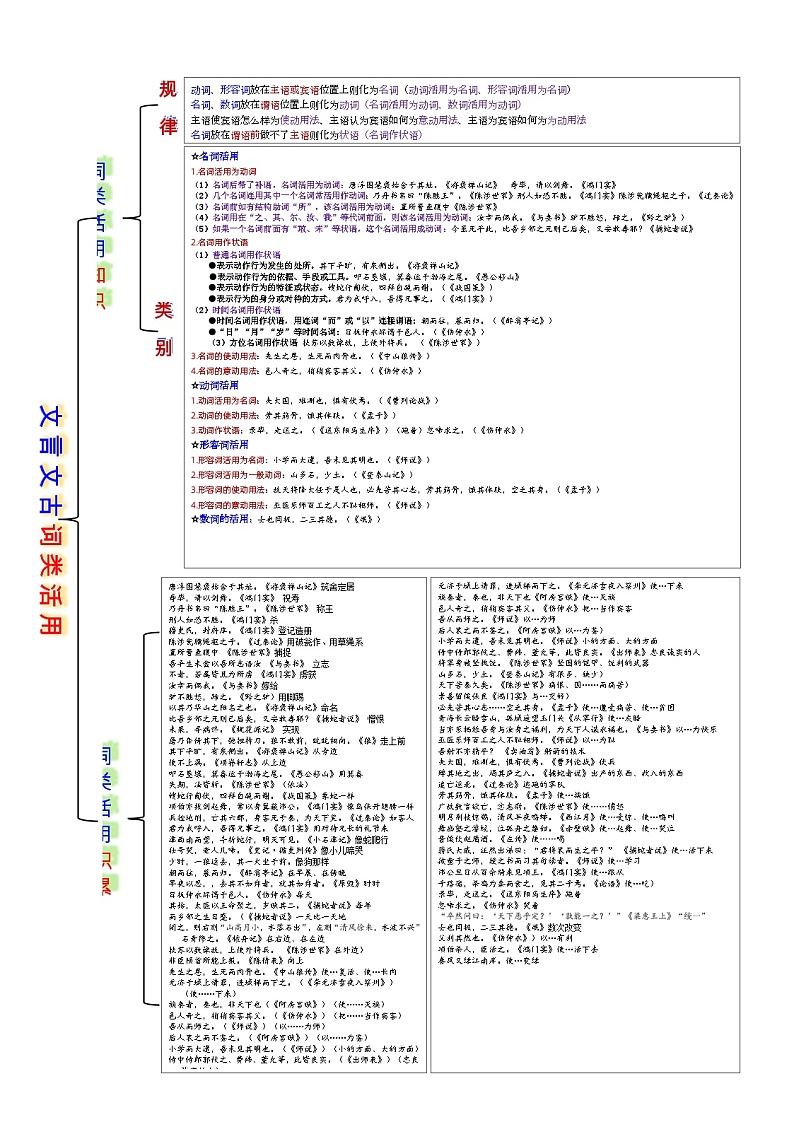Screen dimensions: 794x1122
Task: Click the red 规律 label
Action: (x=167, y=108)
